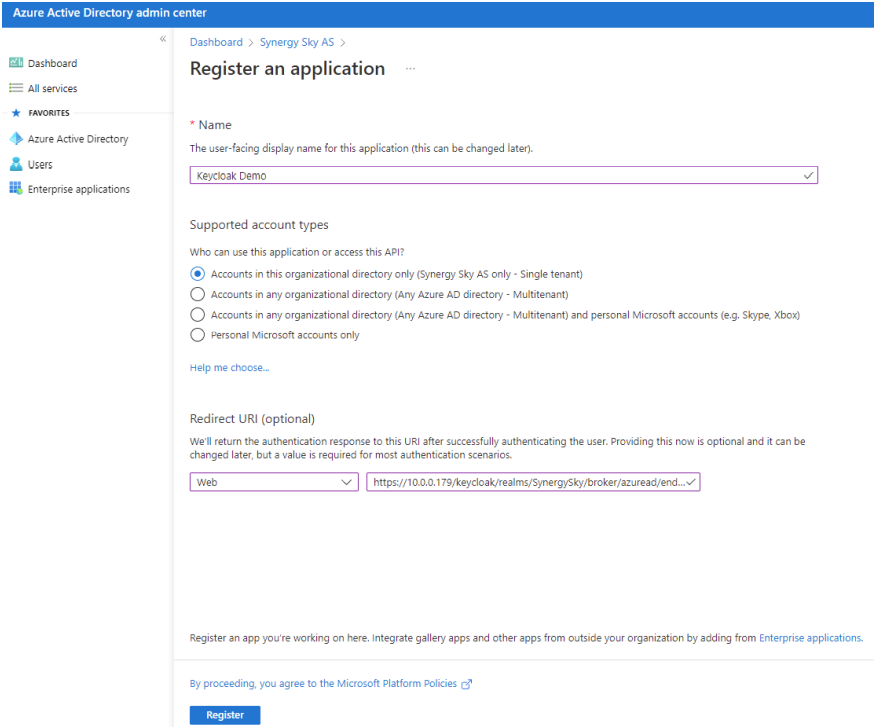Click the Synergy Sky AS breadcrumb link

coord(297,42)
